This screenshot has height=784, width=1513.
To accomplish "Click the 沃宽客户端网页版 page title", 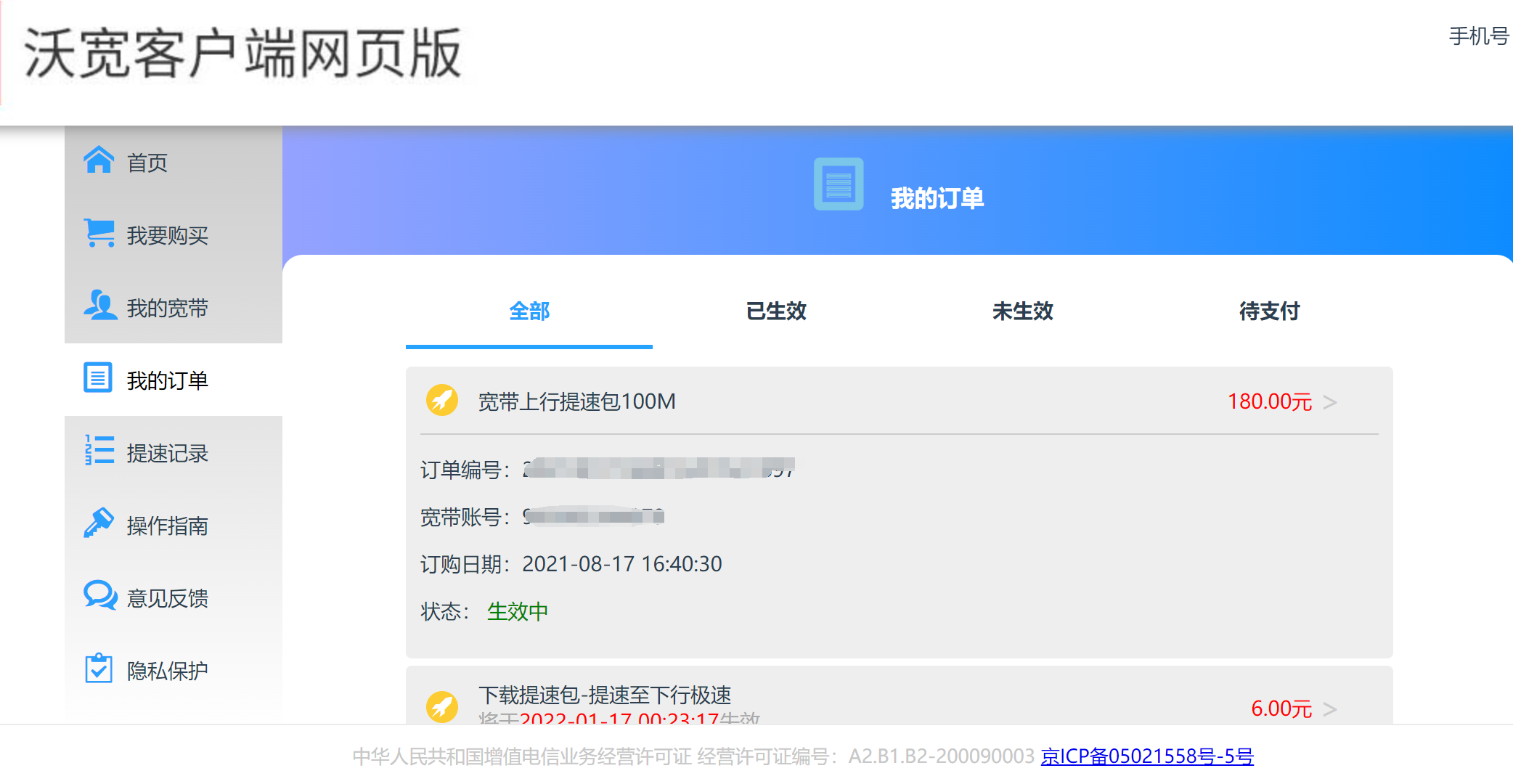I will point(243,53).
